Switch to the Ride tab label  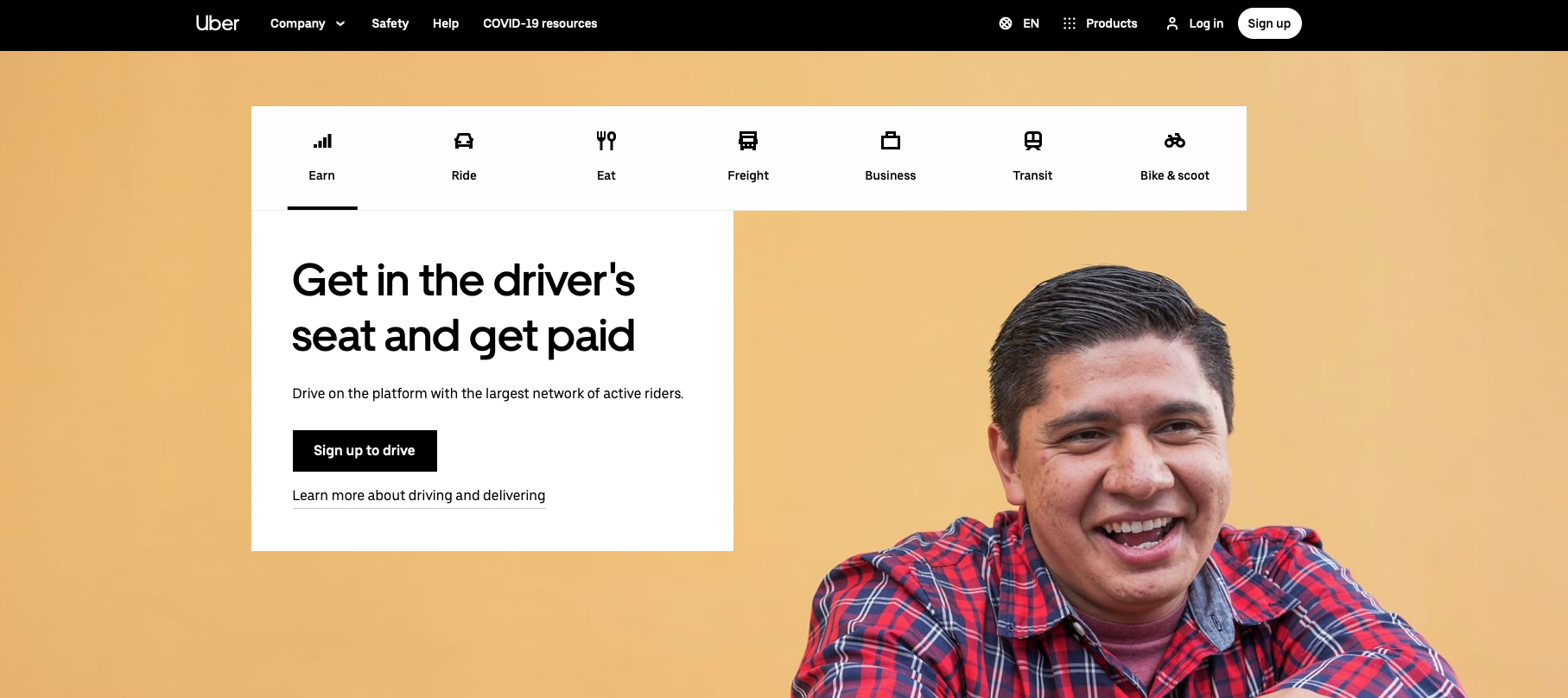464,175
